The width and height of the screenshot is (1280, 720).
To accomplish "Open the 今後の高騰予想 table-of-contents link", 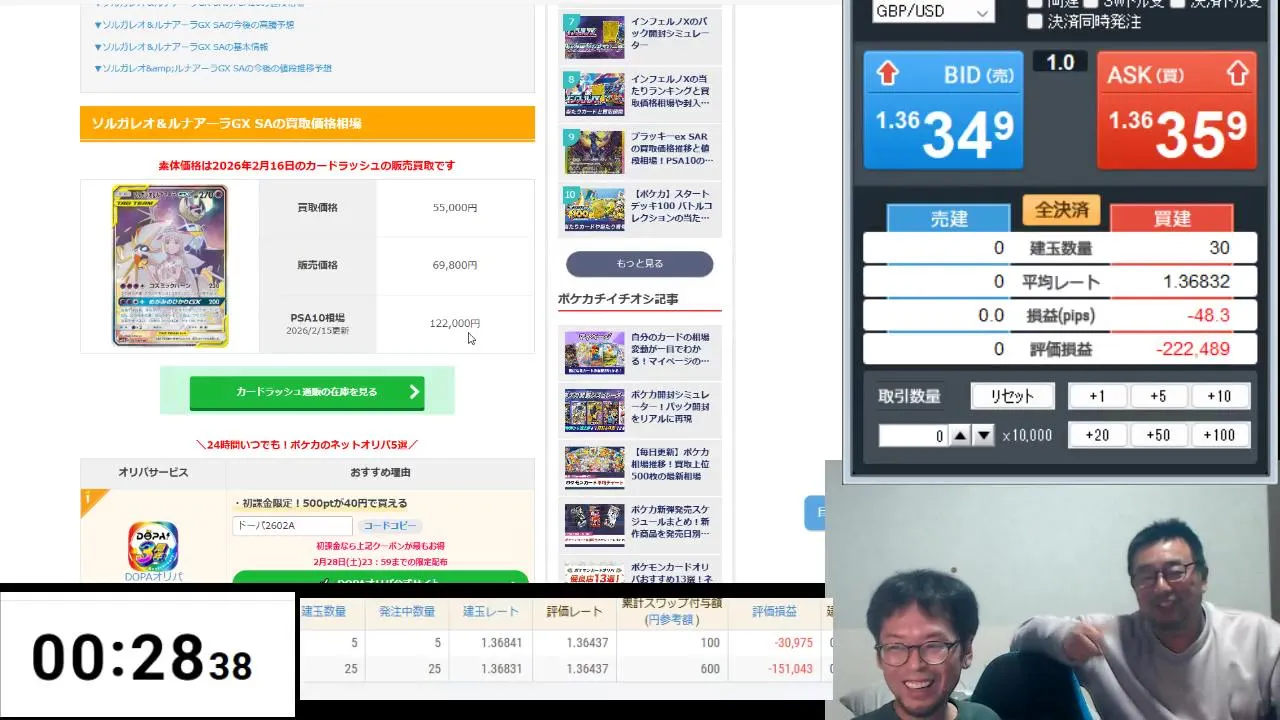I will [195, 24].
